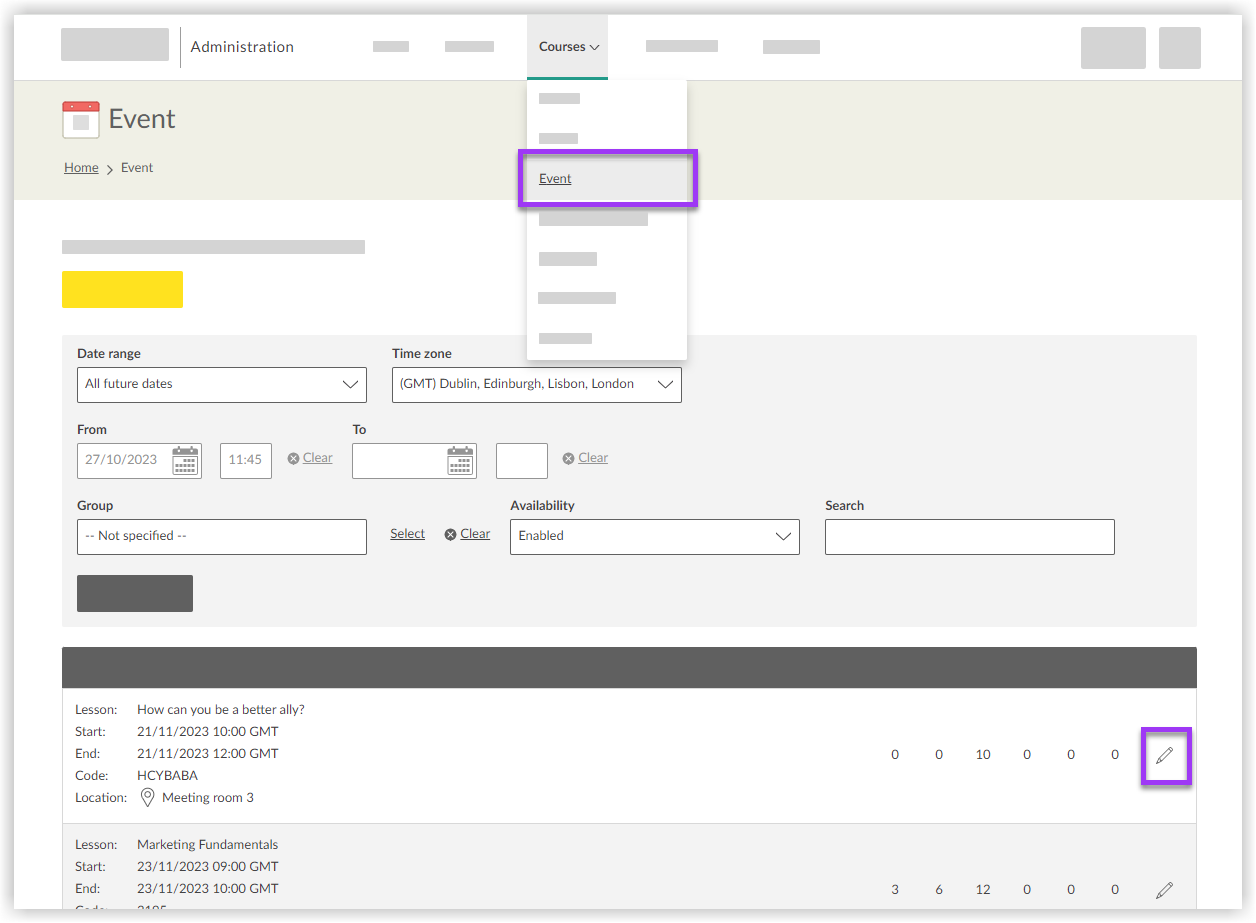The height and width of the screenshot is (923, 1256).
Task: Click the Select link next to Group
Action: [x=407, y=534]
